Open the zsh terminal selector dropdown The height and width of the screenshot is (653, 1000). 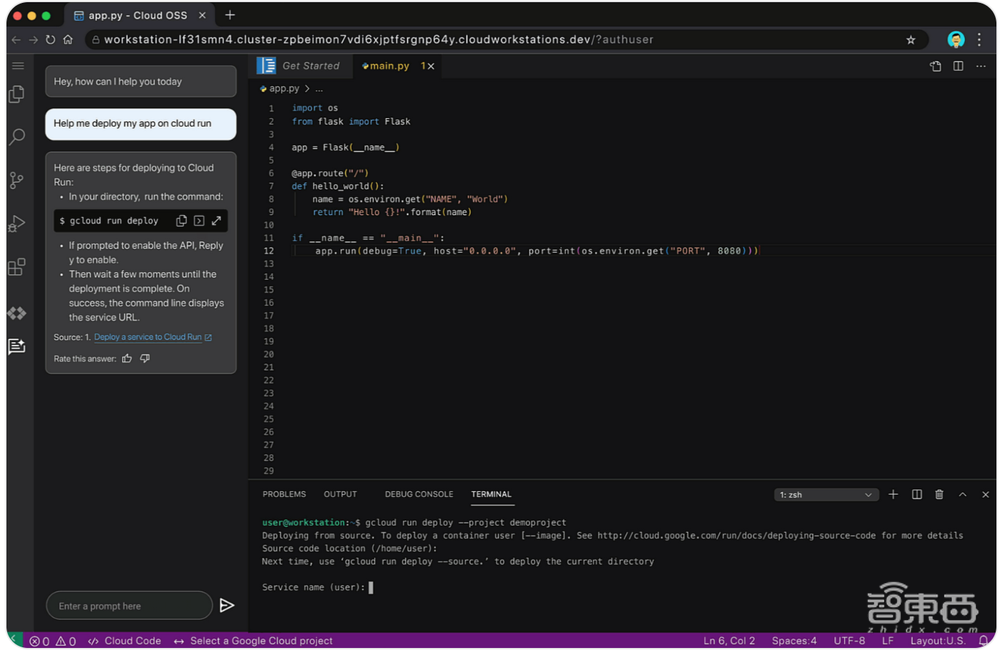pos(826,494)
